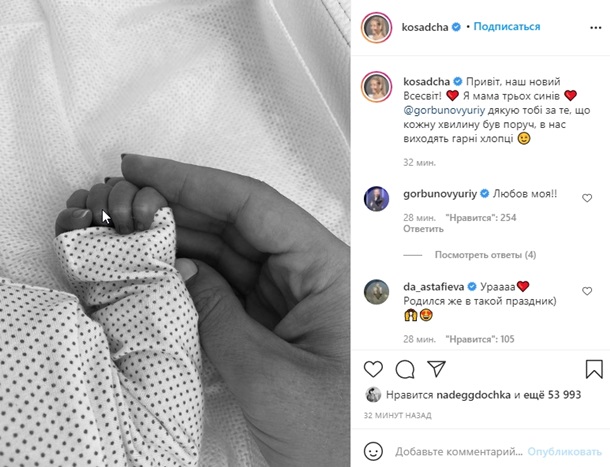Viewport: 610px width, 467px height.
Task: Open the baby hand photo
Action: [175, 234]
